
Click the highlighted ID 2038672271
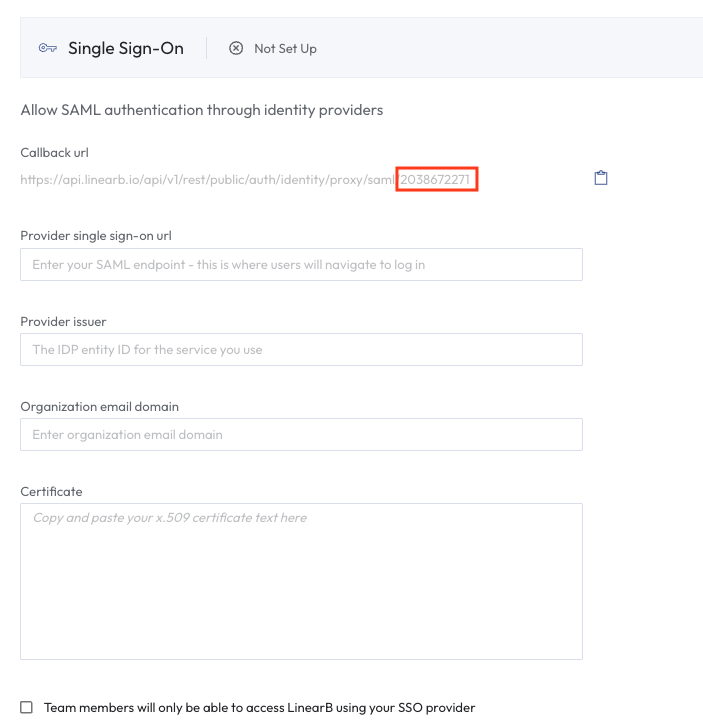435,179
